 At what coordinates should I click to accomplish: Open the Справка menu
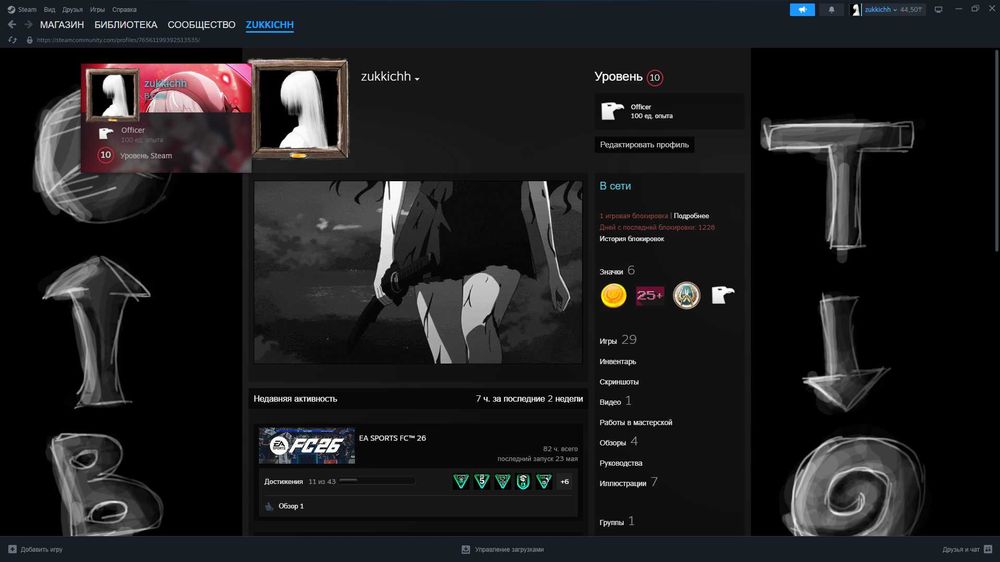124,10
